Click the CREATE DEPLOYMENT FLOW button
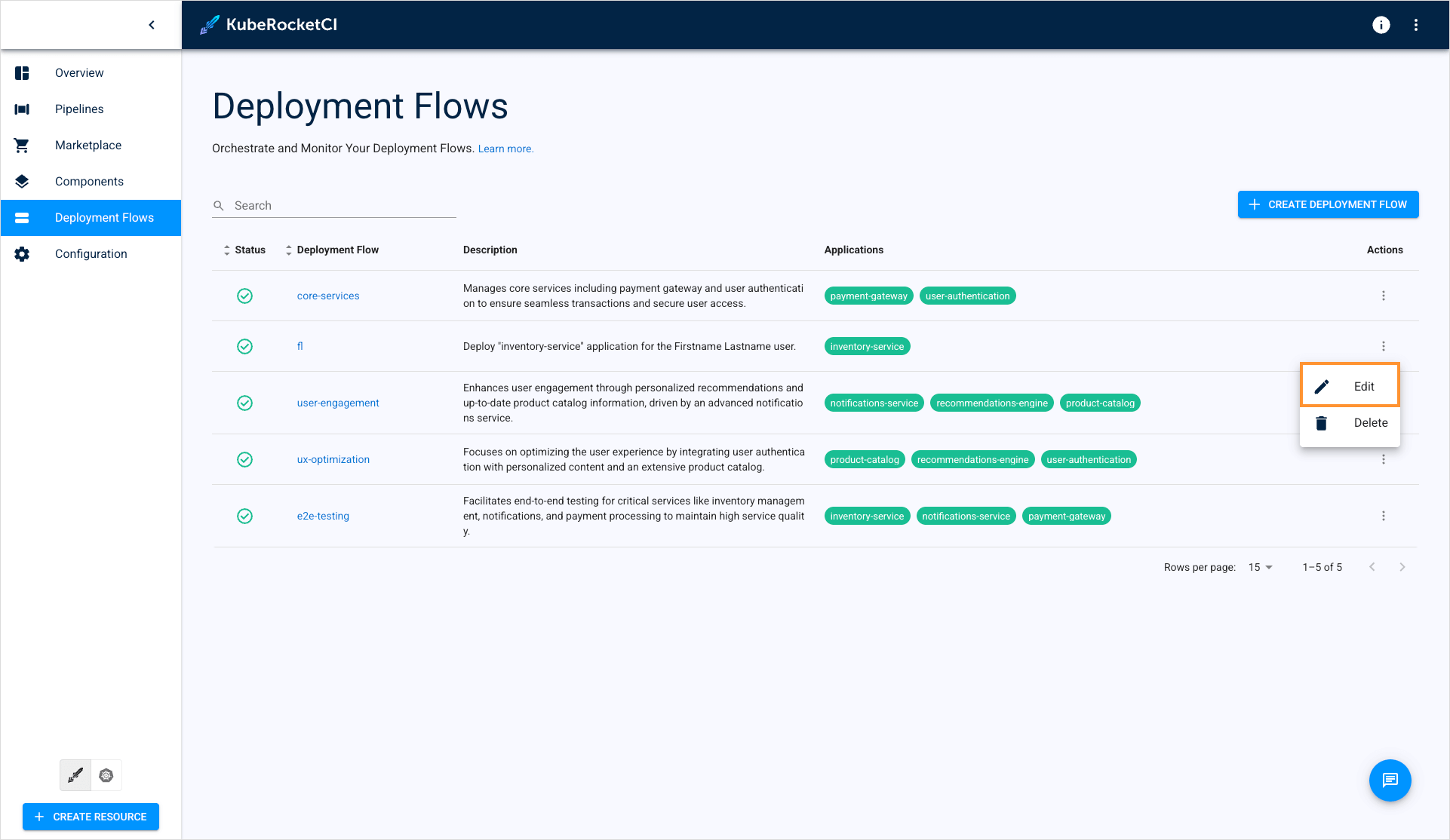 click(x=1328, y=204)
